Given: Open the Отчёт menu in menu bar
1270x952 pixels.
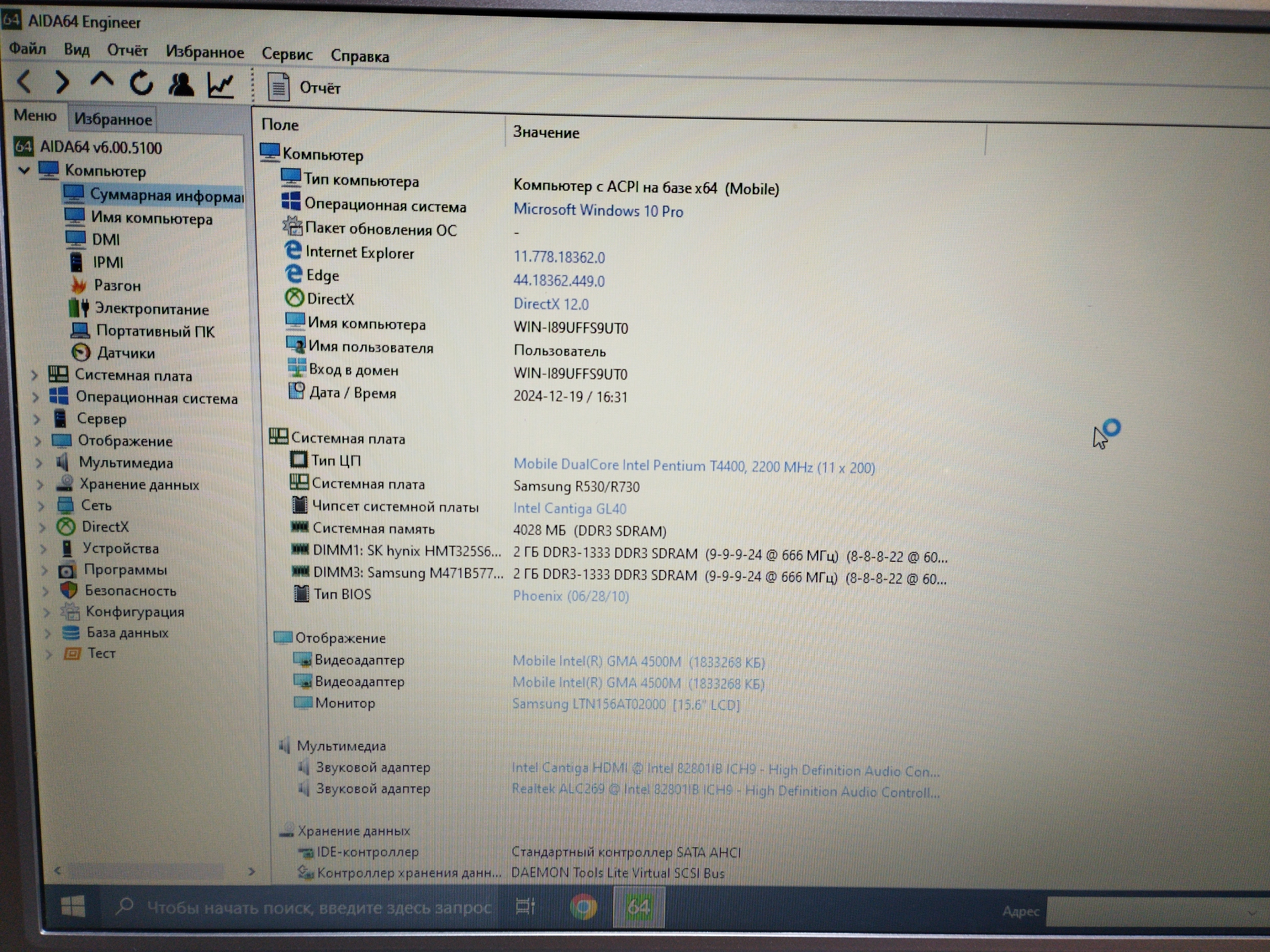Looking at the screenshot, I should [x=128, y=50].
